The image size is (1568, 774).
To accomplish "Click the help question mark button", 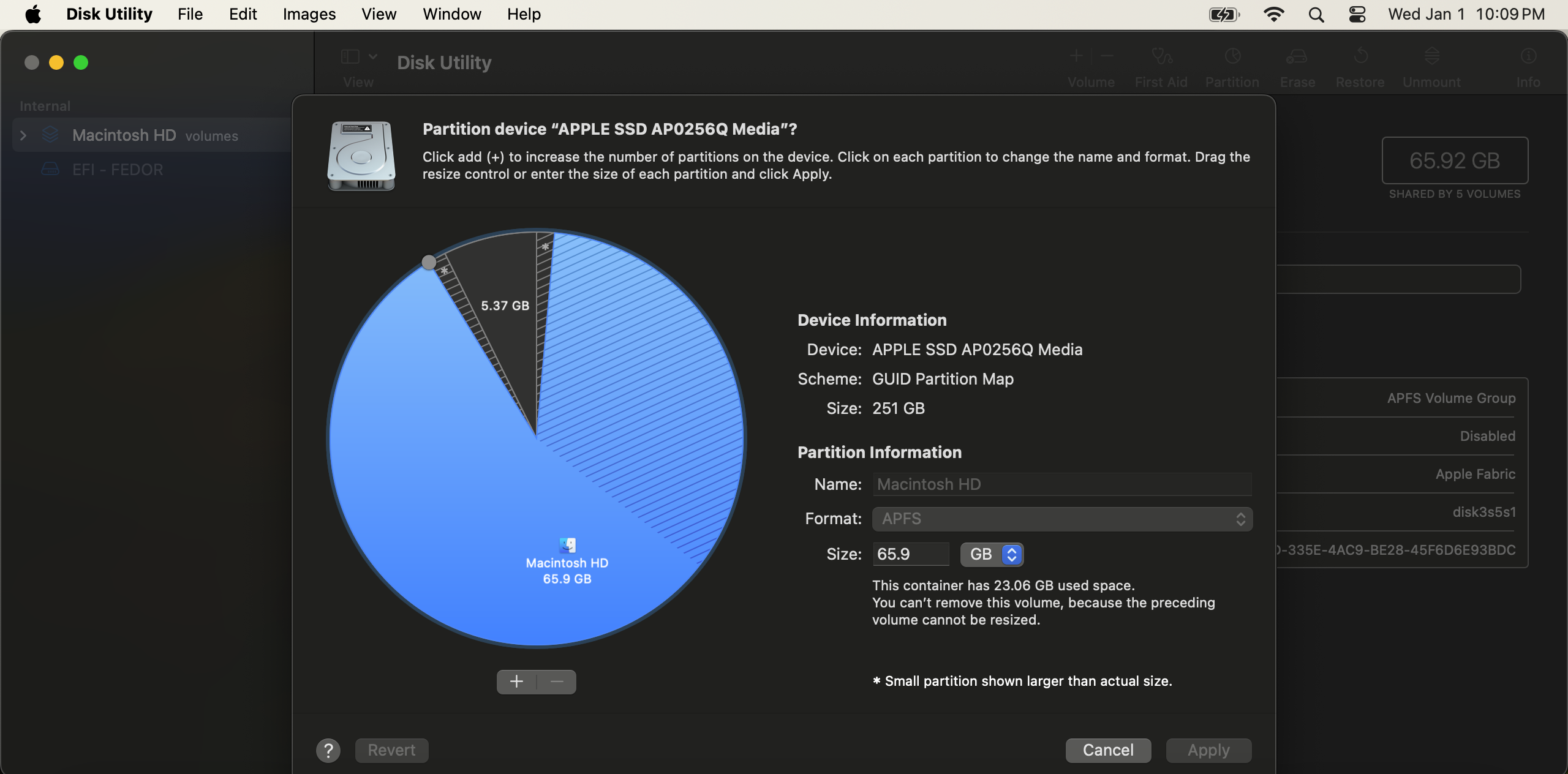I will click(328, 750).
